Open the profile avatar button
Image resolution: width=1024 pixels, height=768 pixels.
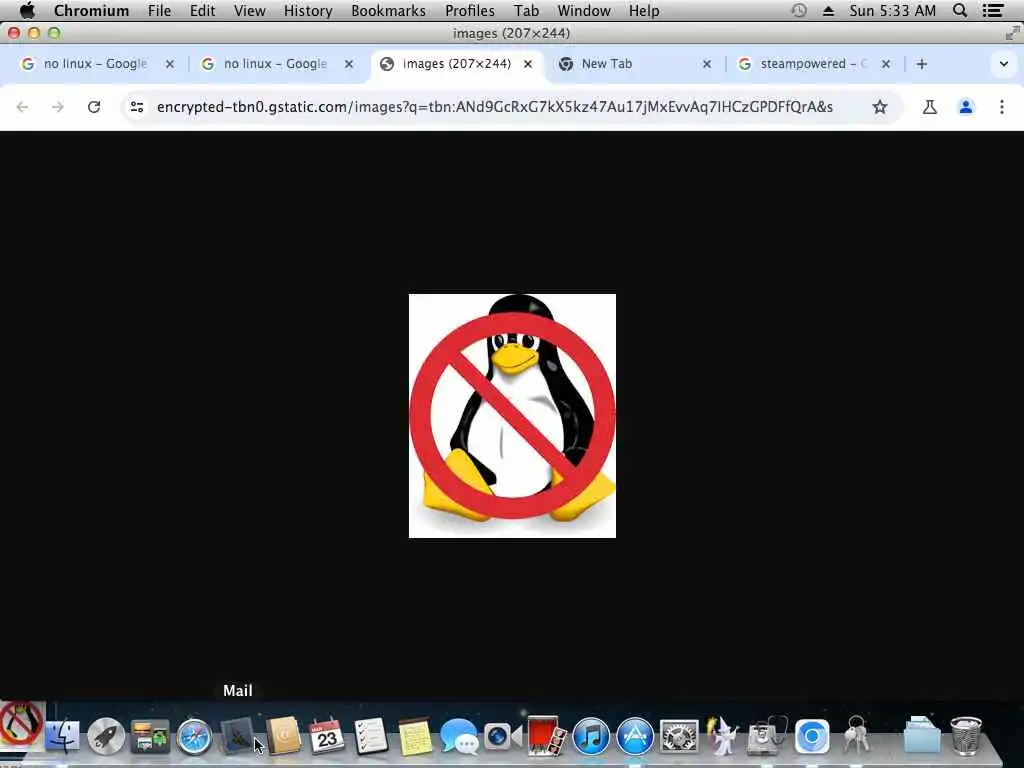[966, 107]
